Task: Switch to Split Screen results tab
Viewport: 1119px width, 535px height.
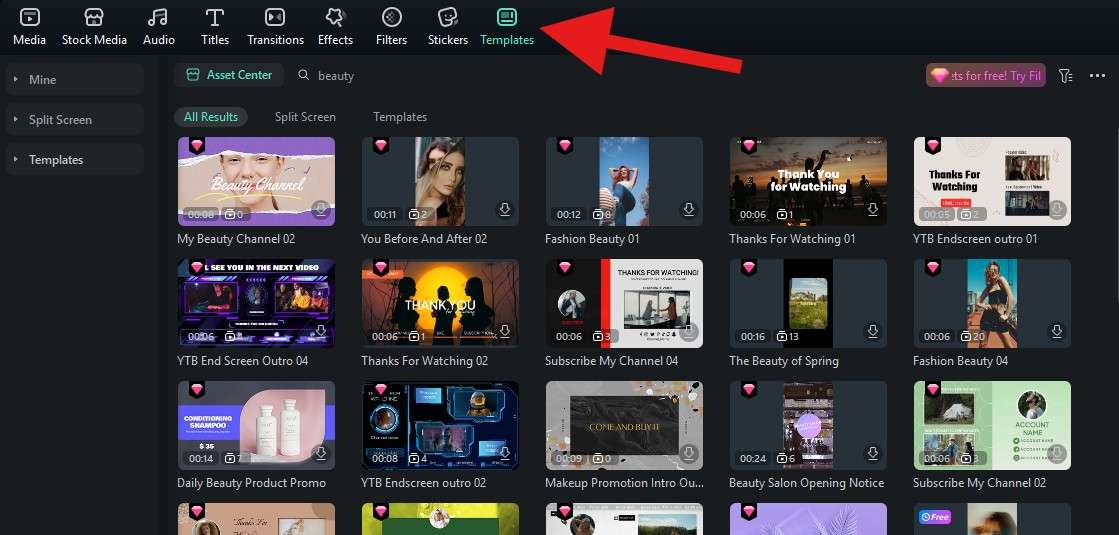Action: pos(305,117)
